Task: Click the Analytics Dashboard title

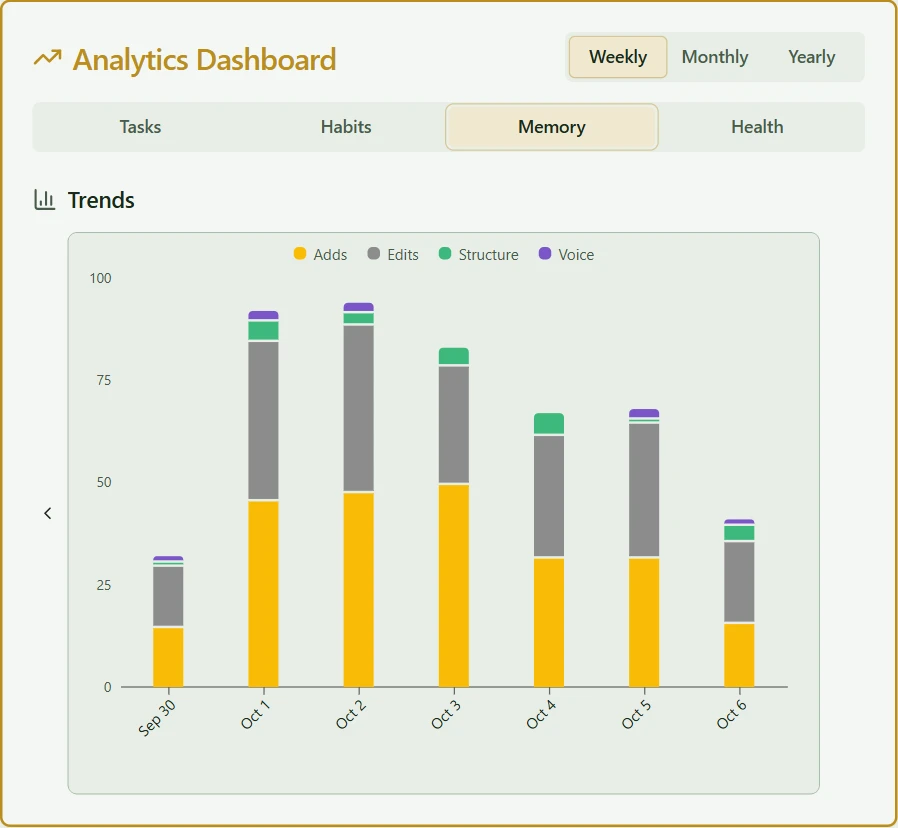Action: [204, 60]
